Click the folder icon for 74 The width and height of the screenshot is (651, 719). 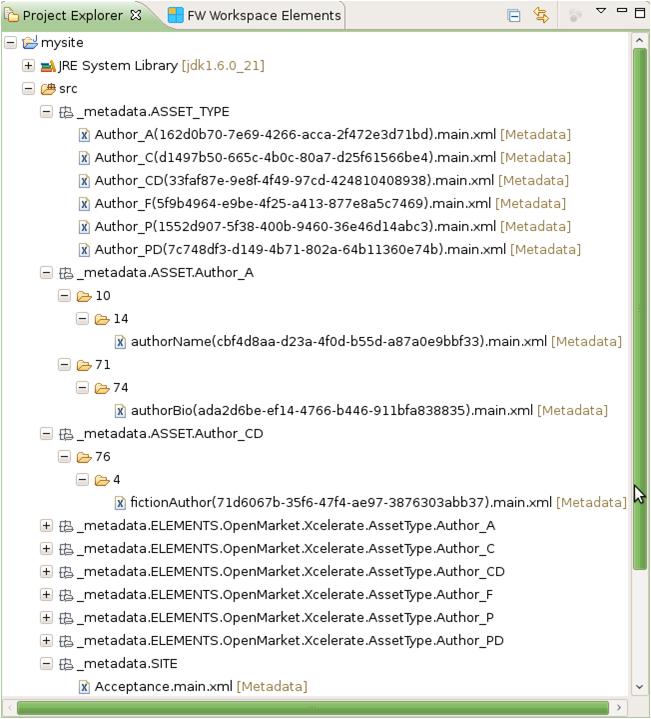(x=102, y=388)
